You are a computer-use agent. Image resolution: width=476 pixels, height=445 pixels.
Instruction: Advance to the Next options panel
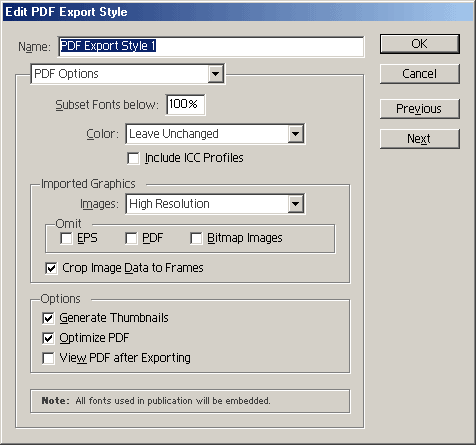420,139
